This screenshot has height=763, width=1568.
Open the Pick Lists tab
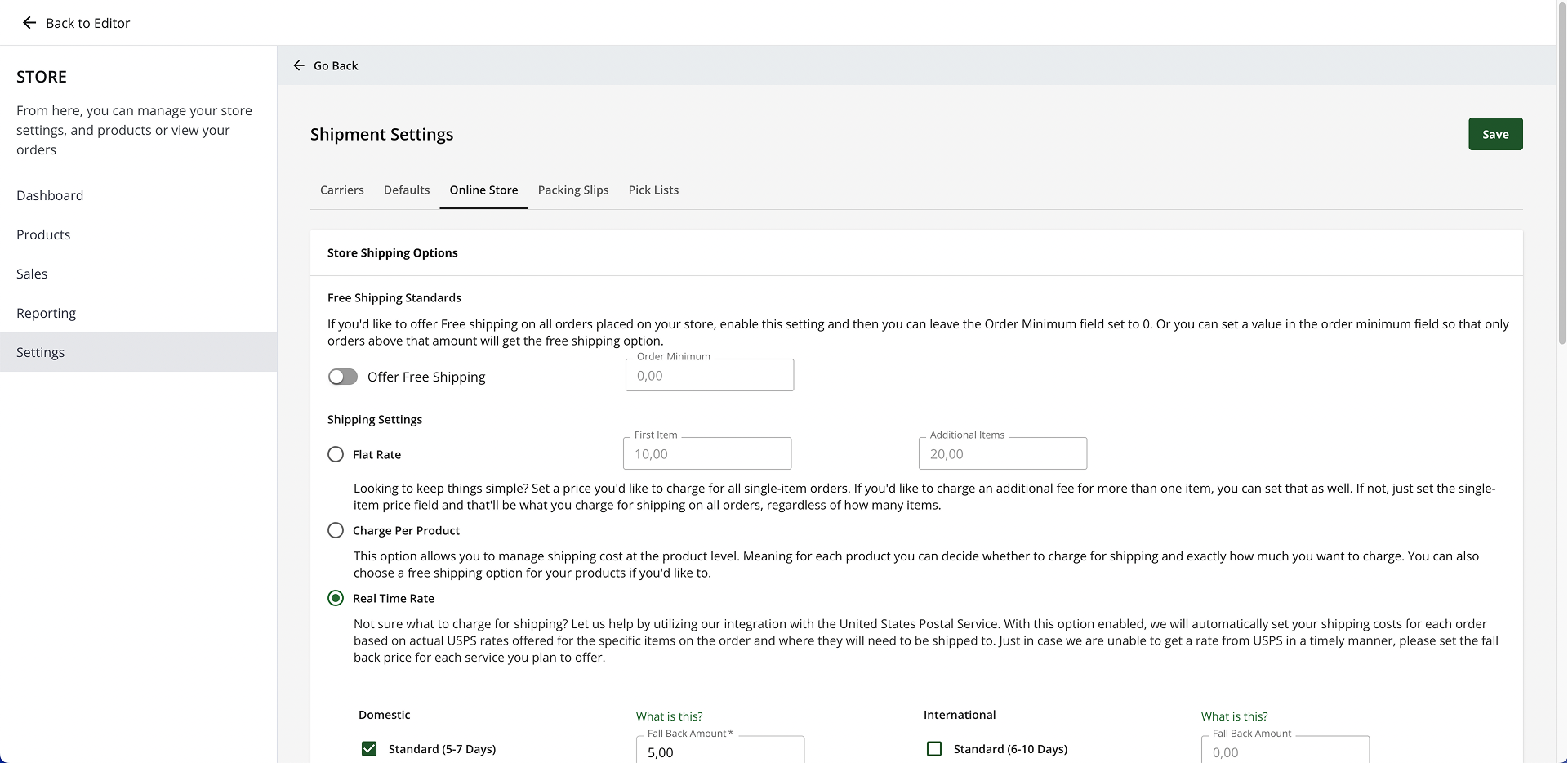653,190
